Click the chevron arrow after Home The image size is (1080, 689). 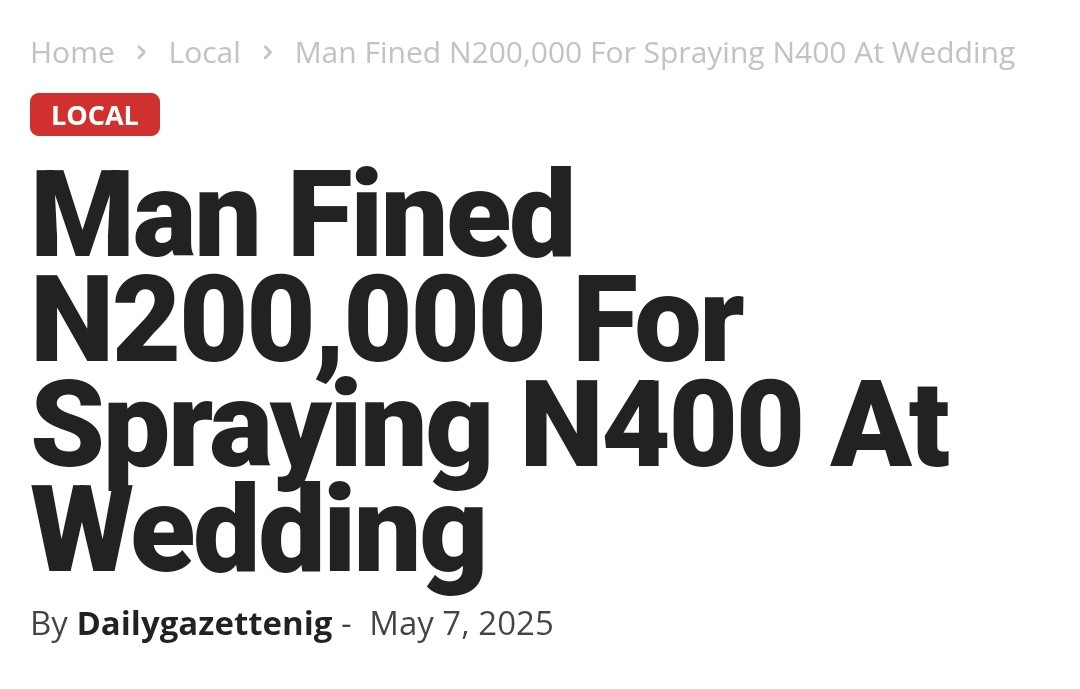pyautogui.click(x=141, y=52)
